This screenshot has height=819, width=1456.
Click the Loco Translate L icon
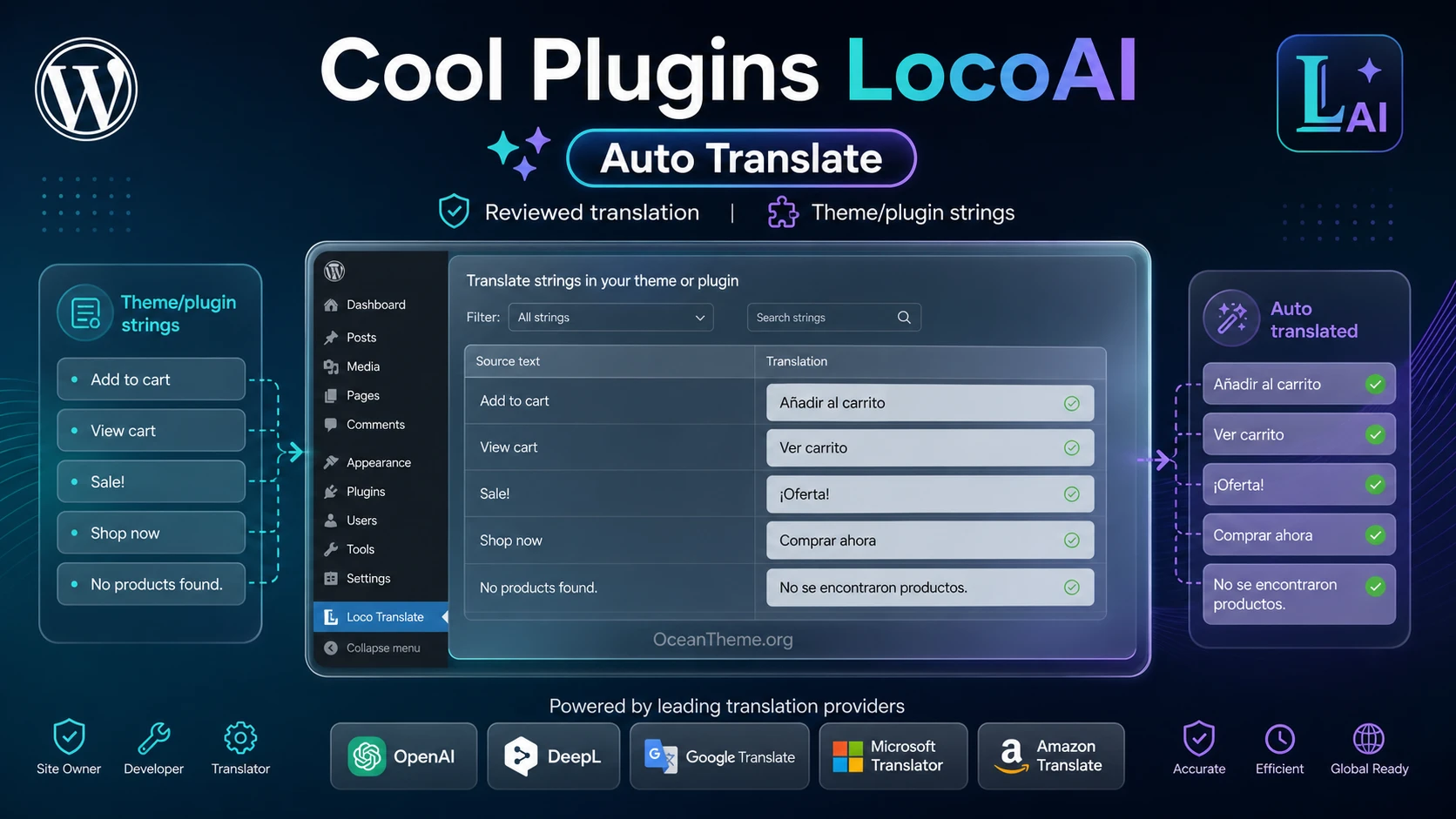pyautogui.click(x=331, y=617)
